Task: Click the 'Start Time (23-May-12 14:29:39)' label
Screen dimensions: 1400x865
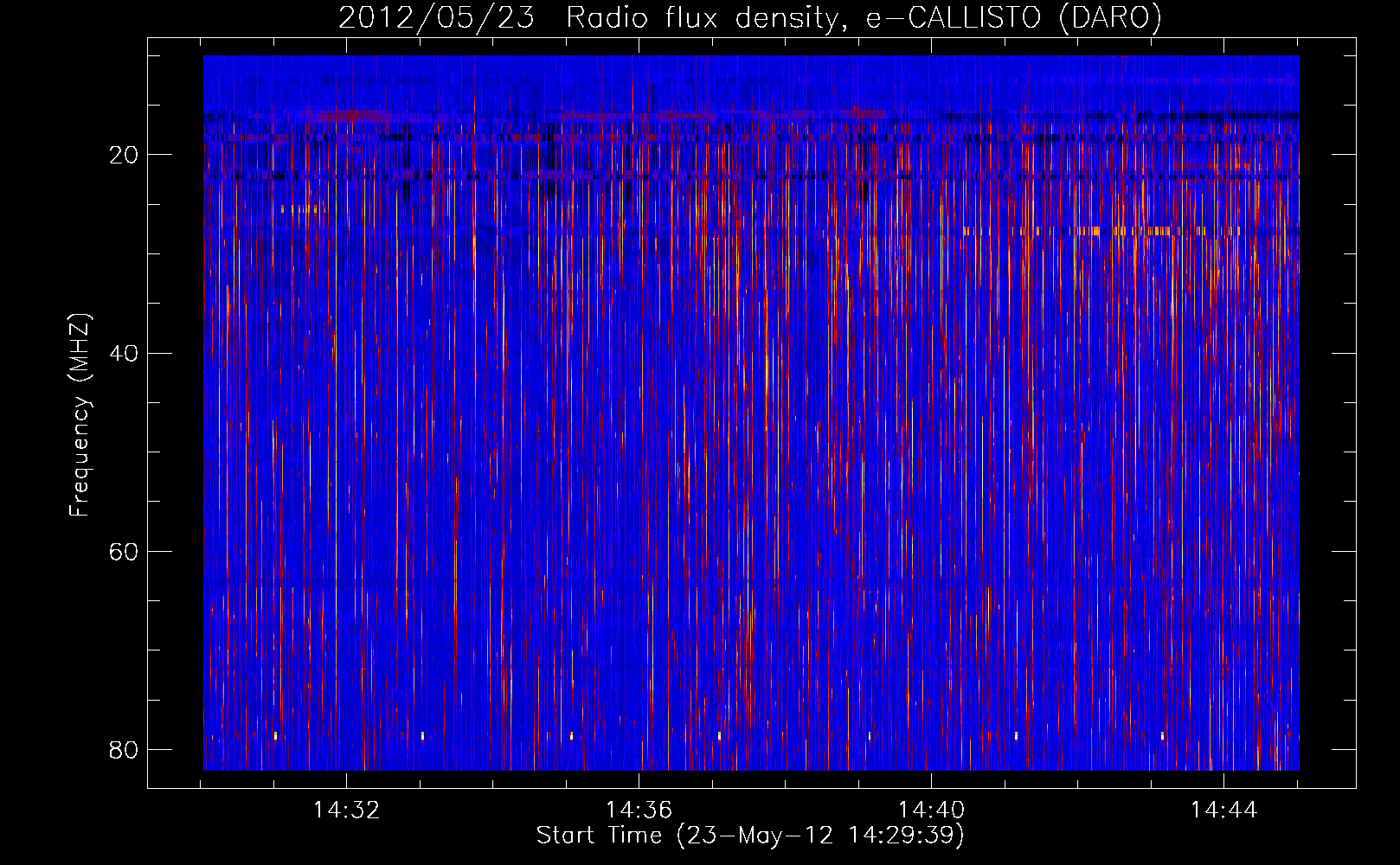Action: click(x=750, y=836)
